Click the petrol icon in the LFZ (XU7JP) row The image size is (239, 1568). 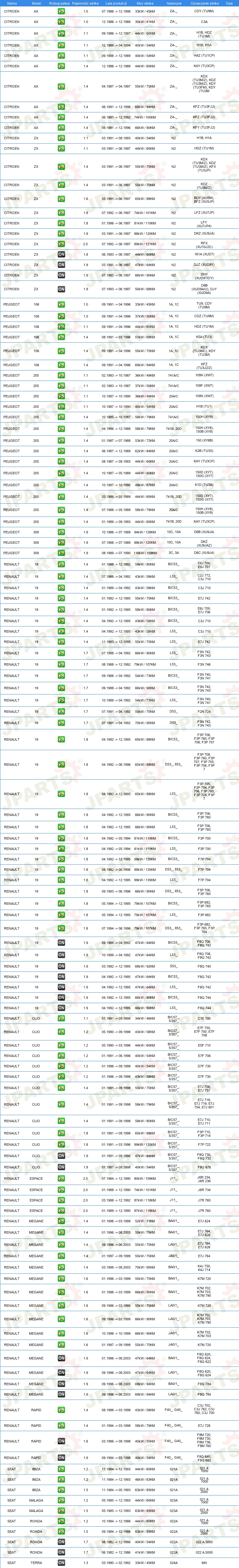(x=61, y=213)
